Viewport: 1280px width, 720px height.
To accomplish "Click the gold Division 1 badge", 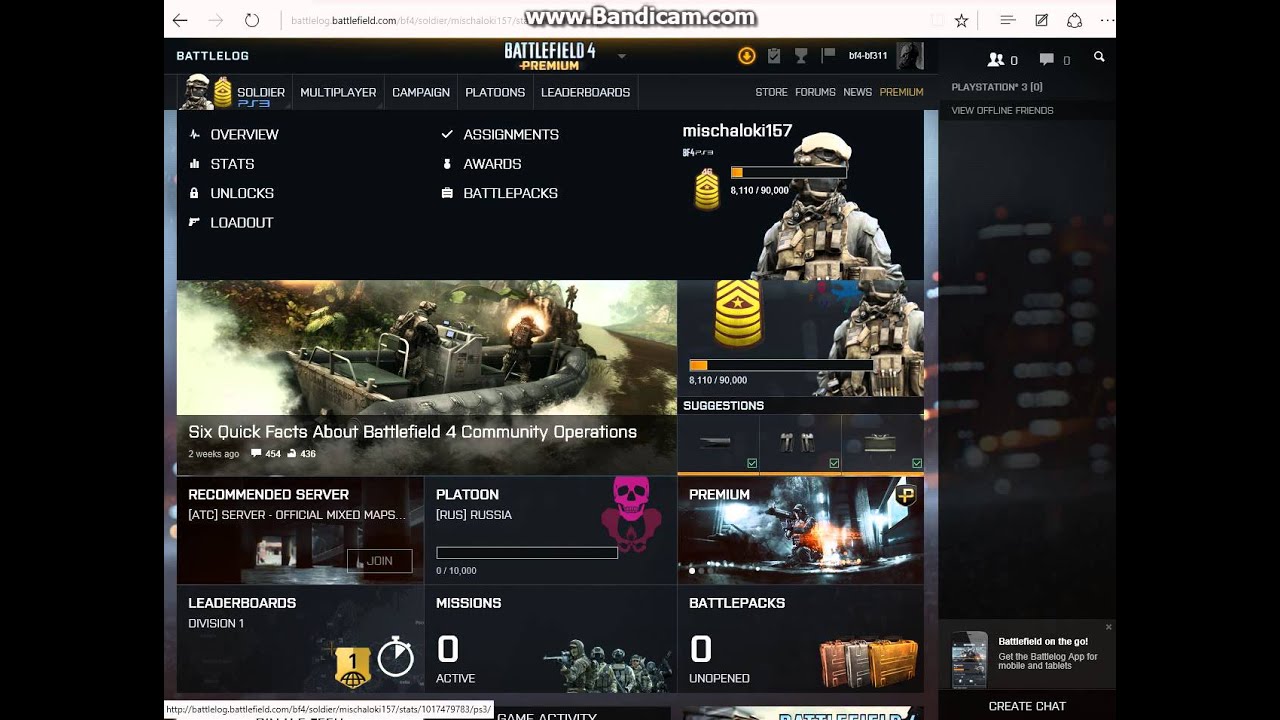I will click(x=352, y=667).
